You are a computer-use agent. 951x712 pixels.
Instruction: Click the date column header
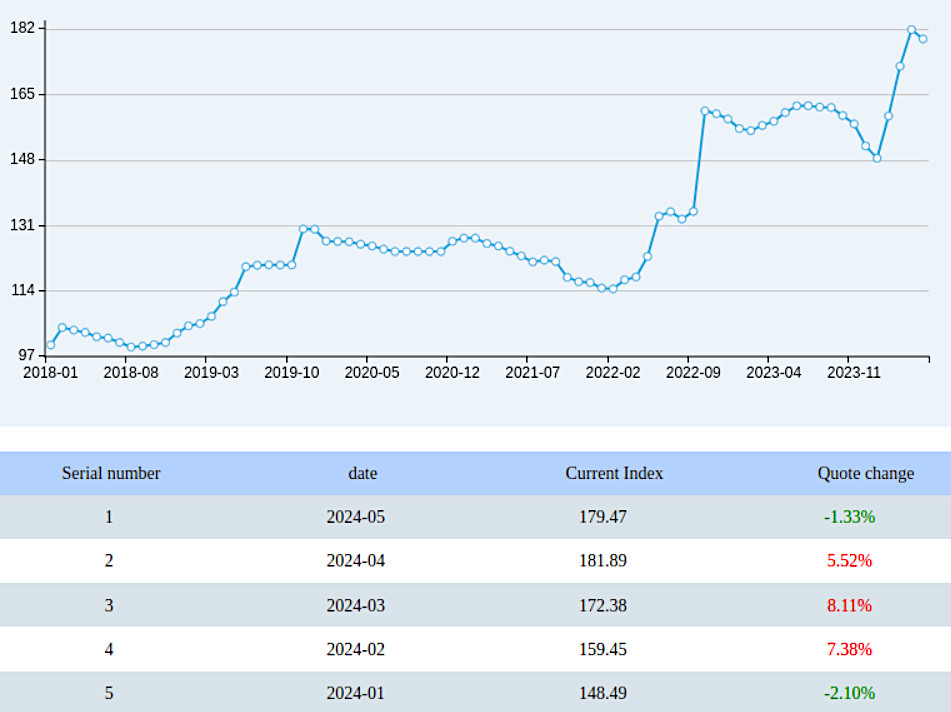[x=363, y=473]
